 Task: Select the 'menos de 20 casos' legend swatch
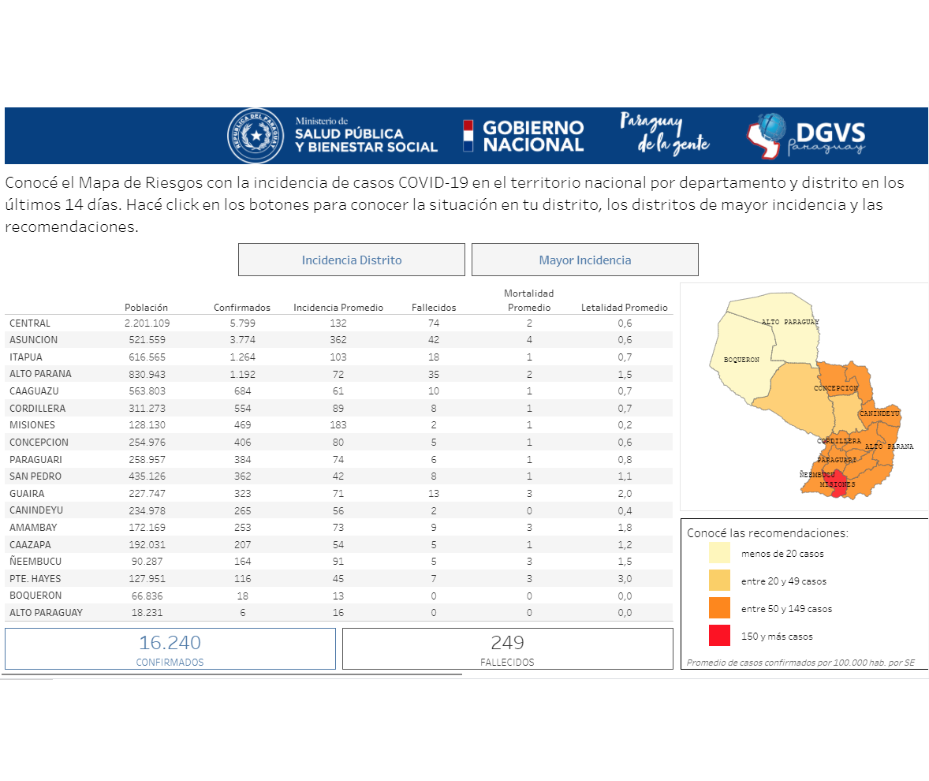(x=720, y=553)
